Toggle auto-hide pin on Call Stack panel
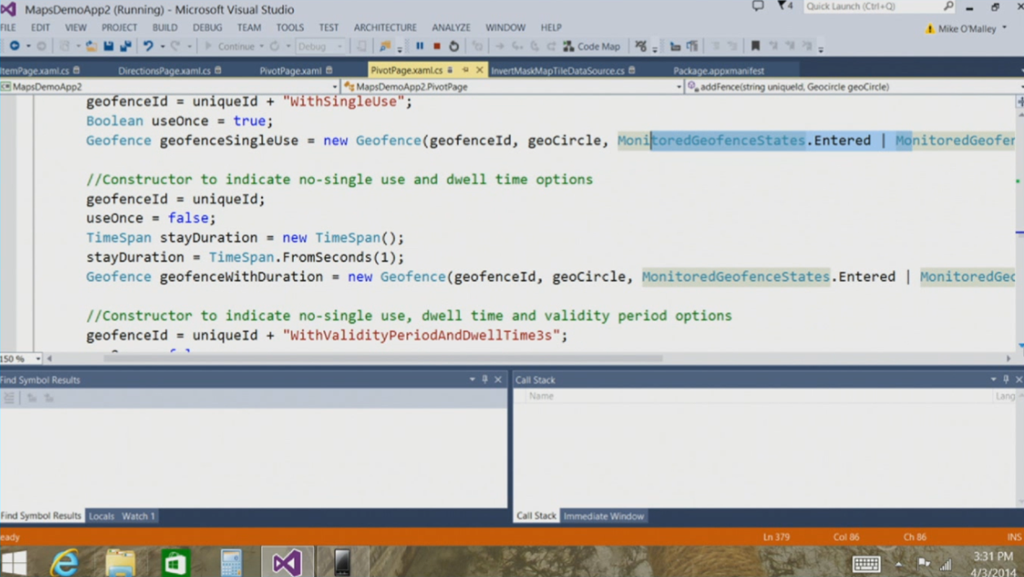Screen dimensions: 1024x577 coord(1006,379)
